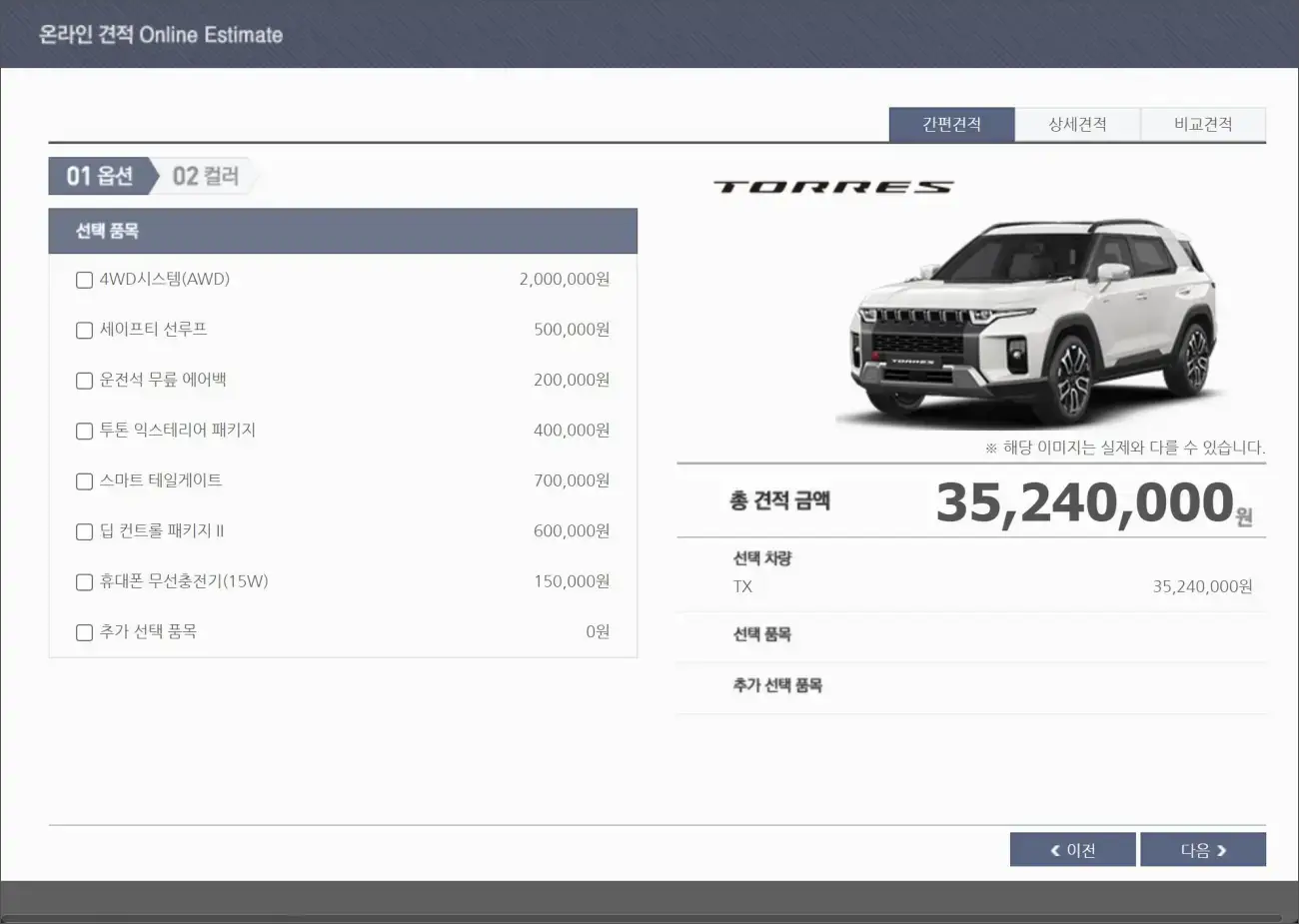1299x924 pixels.
Task: Toggle the 스마트 테일게이트 option
Action: (85, 481)
